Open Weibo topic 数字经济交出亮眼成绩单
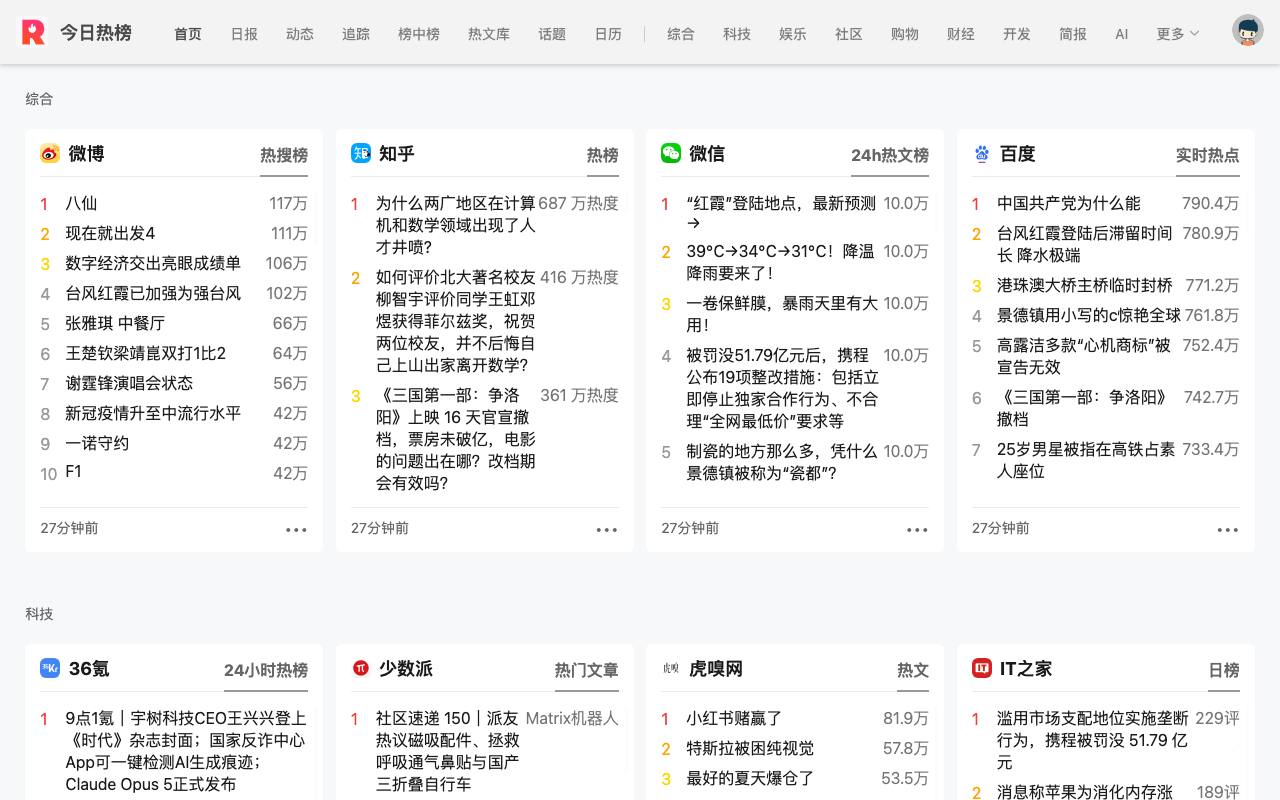 tap(153, 263)
